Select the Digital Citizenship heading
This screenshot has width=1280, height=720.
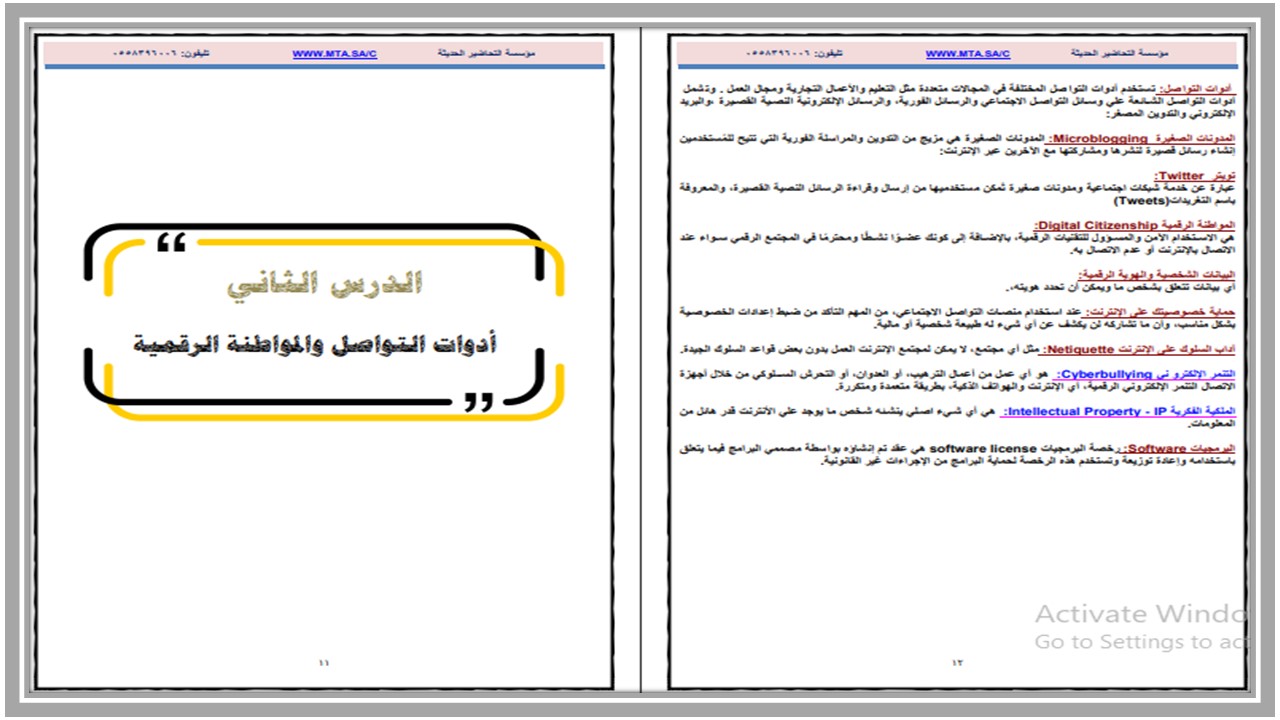[1135, 226]
